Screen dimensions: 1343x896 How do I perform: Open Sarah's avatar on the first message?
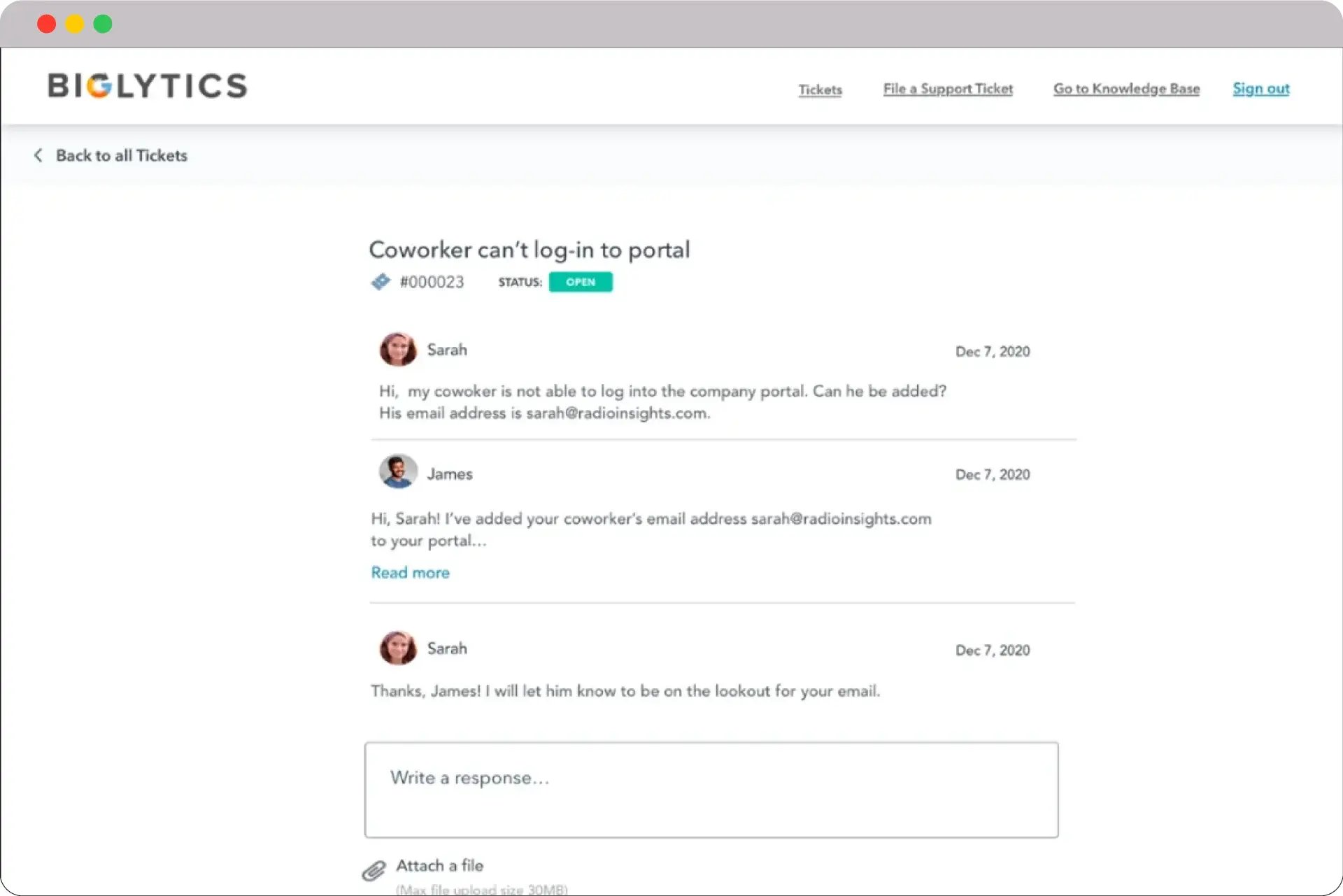coord(397,350)
